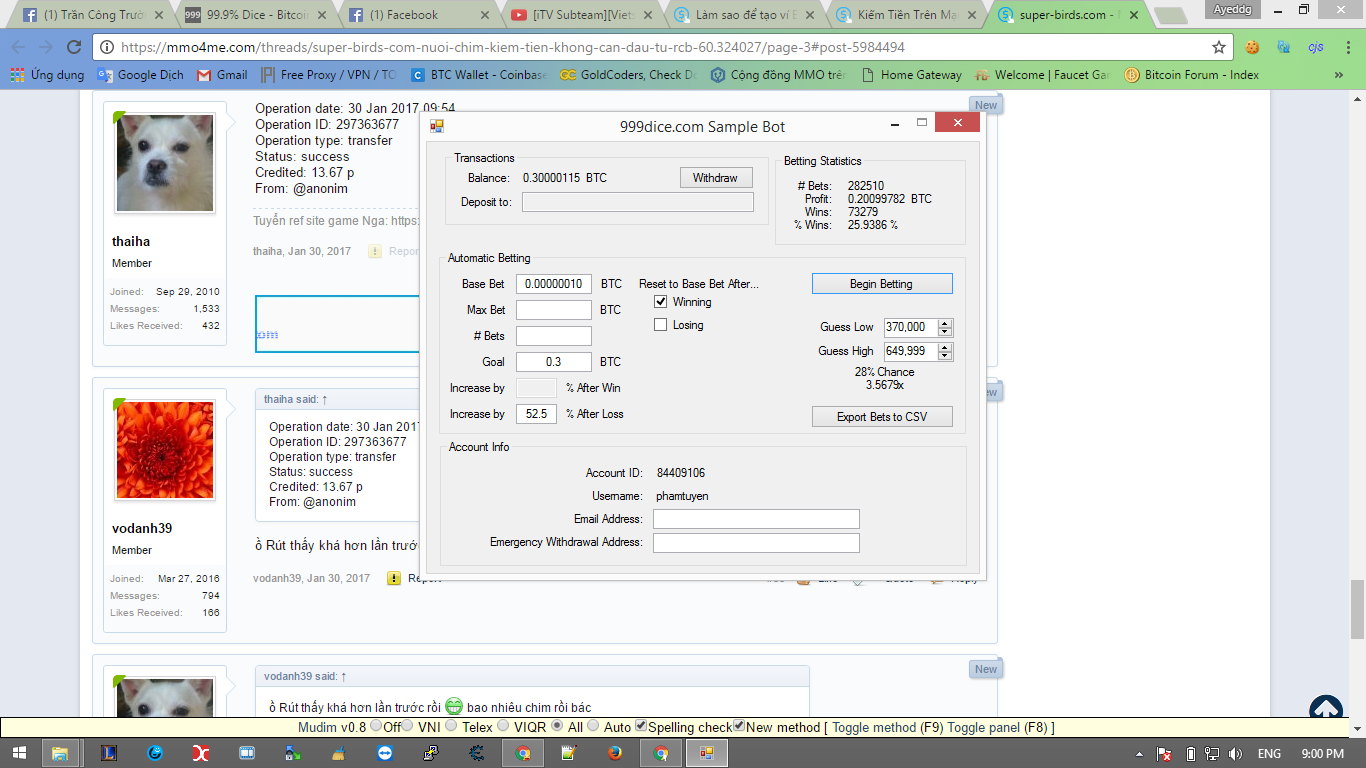Close the 99.9% Dice tab
Screen dimensions: 1366x768
pyautogui.click(x=322, y=15)
